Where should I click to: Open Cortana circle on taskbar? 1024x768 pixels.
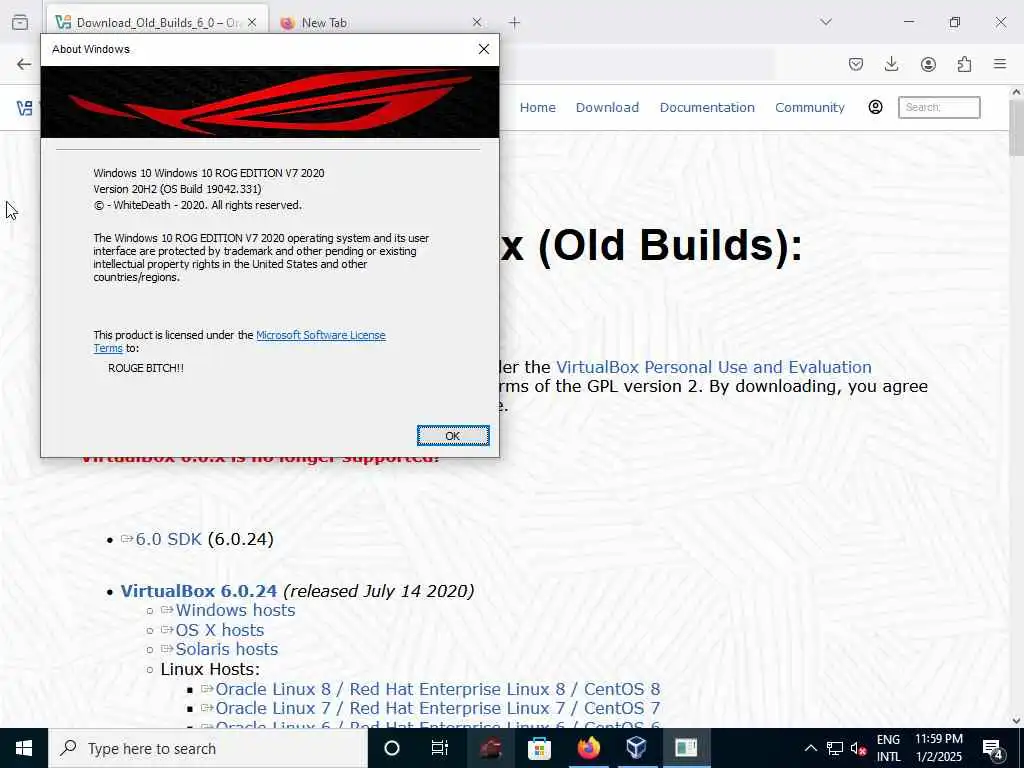(x=392, y=748)
